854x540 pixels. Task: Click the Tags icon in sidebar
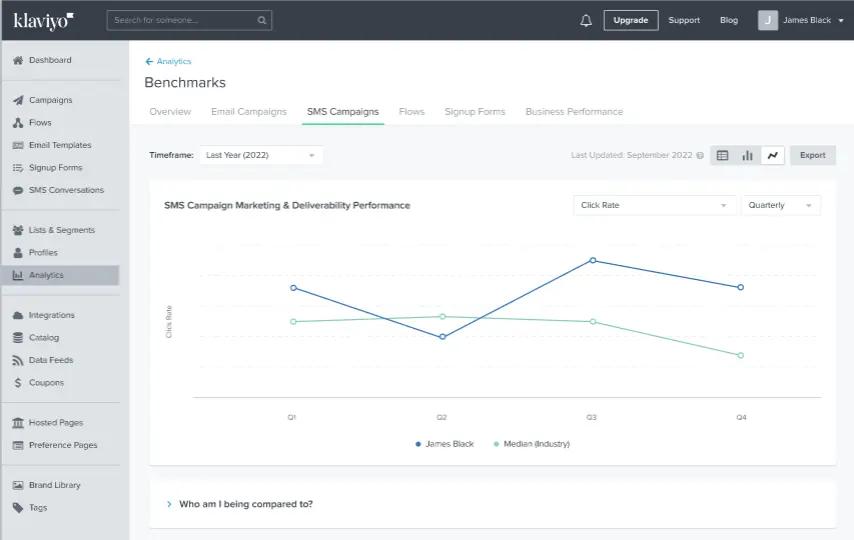click(18, 507)
